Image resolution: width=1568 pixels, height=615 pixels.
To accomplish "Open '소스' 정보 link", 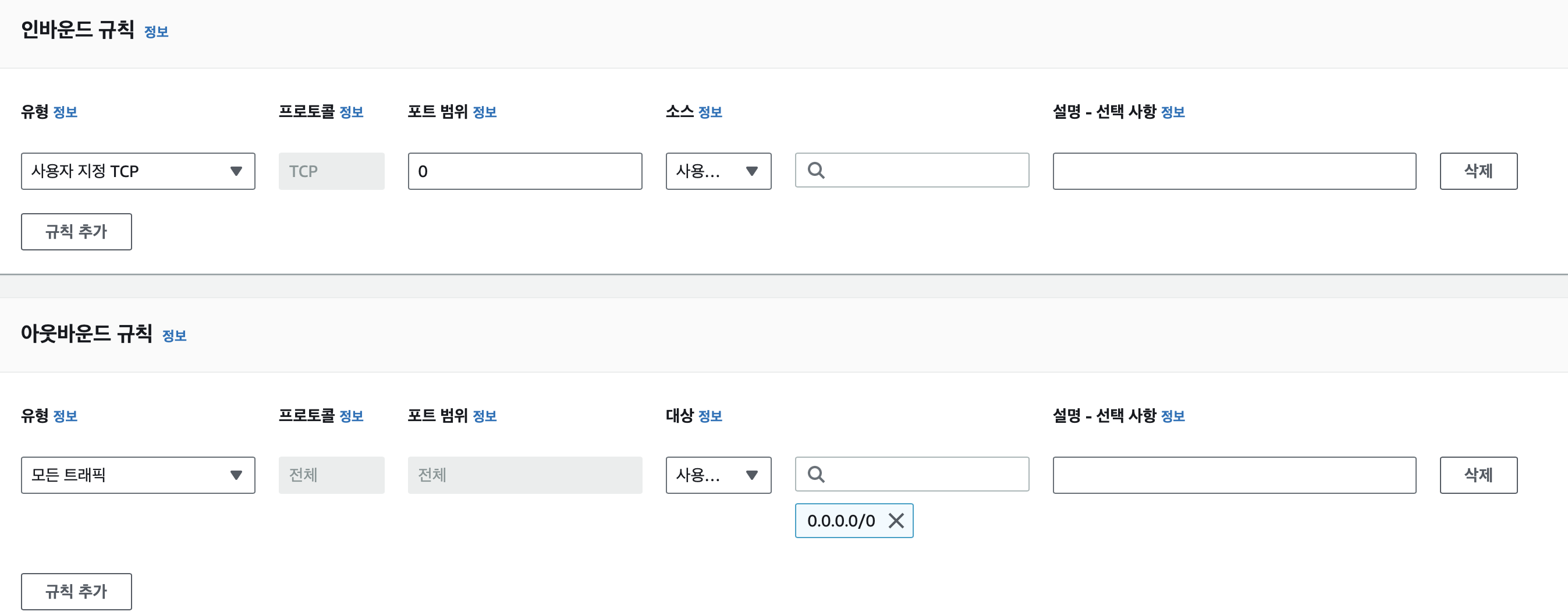I will pyautogui.click(x=709, y=112).
